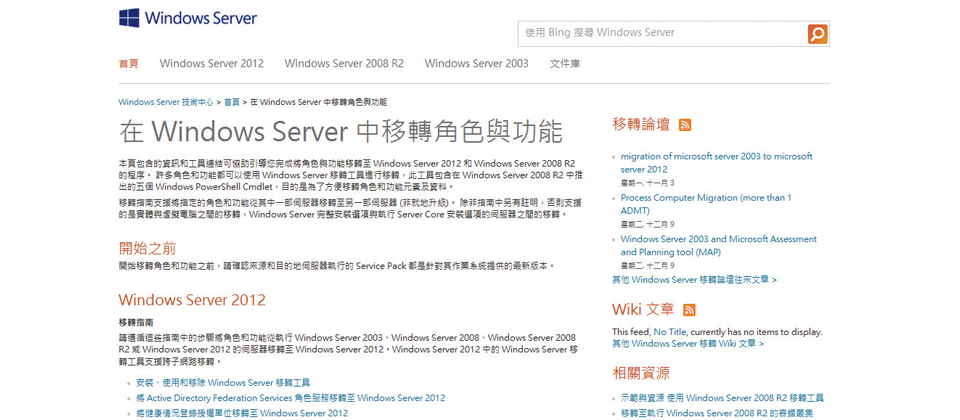Click the 移轉論壇 section heading
This screenshot has width=960, height=420.
[x=641, y=124]
